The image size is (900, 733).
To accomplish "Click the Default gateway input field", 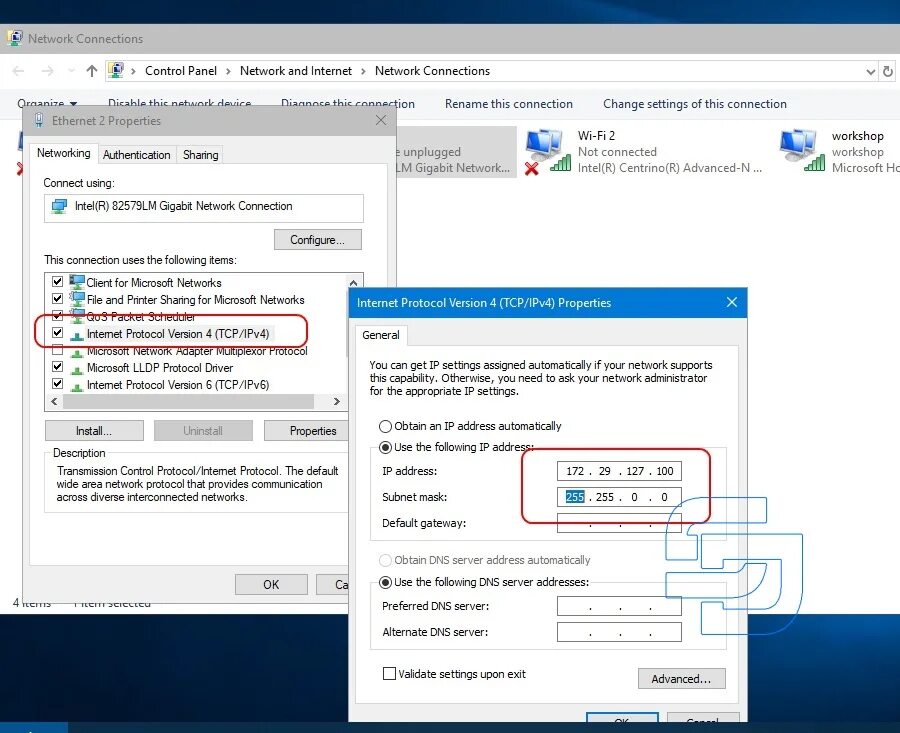I will [618, 522].
